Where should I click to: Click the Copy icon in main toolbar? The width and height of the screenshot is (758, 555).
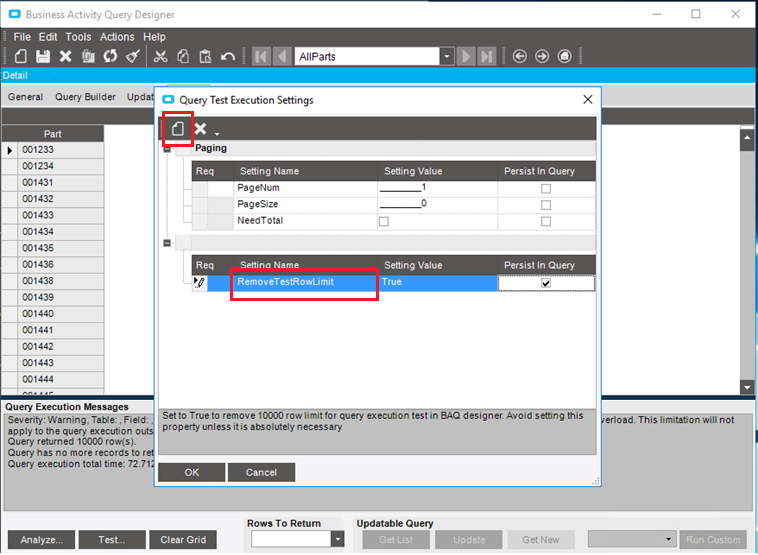coord(88,57)
